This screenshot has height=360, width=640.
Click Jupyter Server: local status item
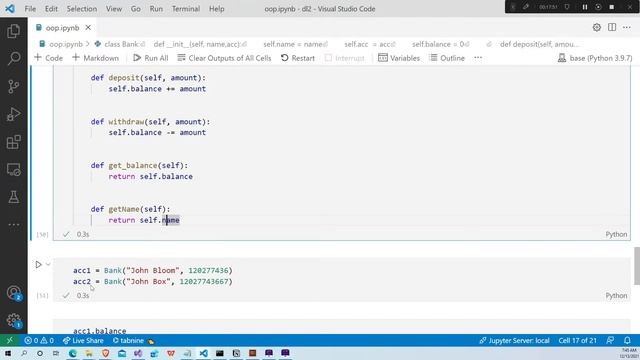point(514,340)
